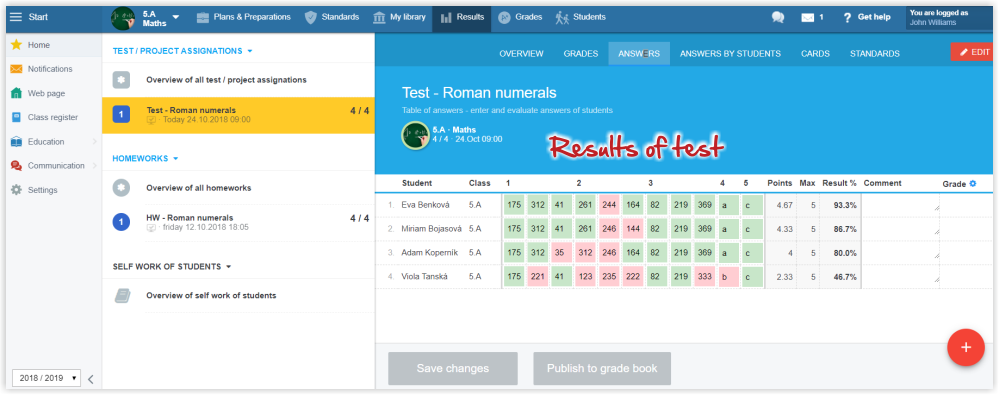Click the all homeworks overview gear icon
The width and height of the screenshot is (999, 395).
[121, 188]
